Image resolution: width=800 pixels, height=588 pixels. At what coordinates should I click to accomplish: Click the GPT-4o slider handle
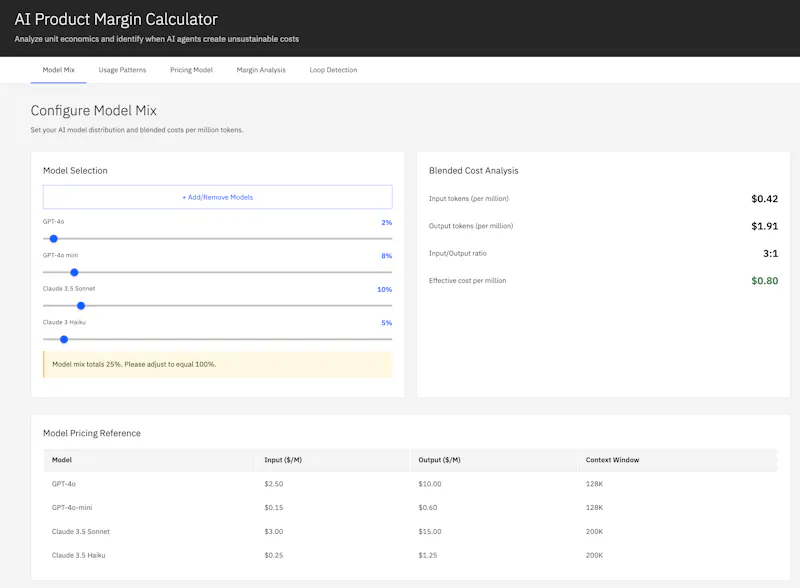click(x=54, y=238)
